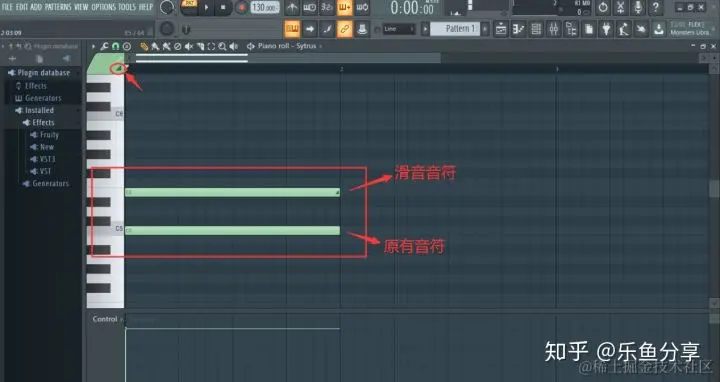
Task: Select the Select tool dashed box
Action: 211,46
